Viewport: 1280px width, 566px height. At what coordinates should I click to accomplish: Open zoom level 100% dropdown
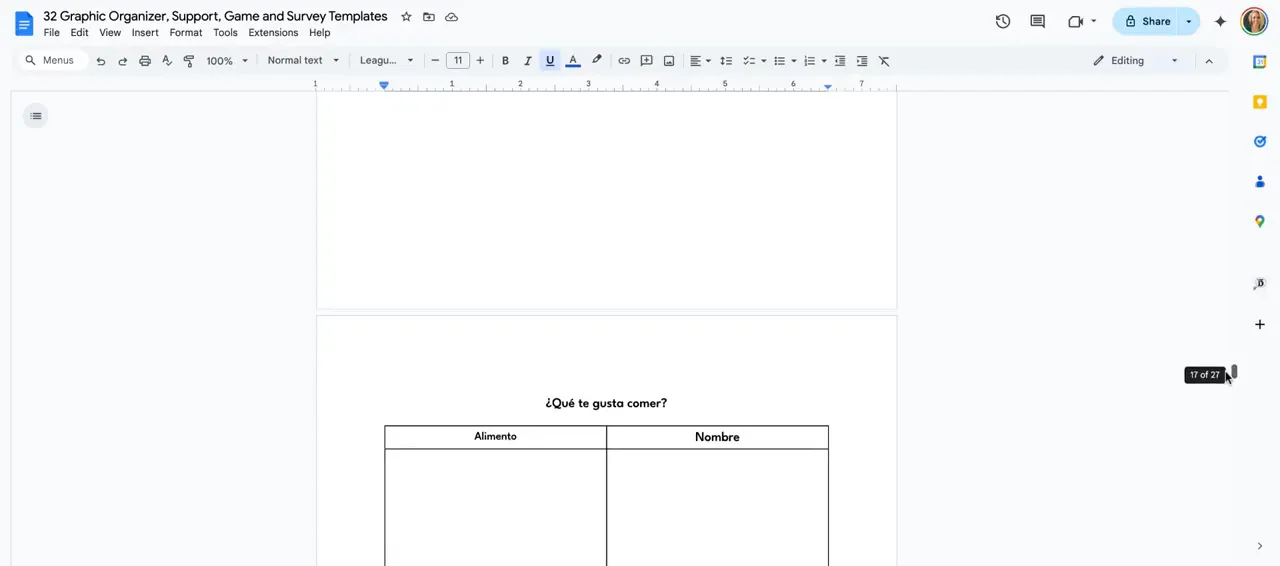pyautogui.click(x=227, y=61)
